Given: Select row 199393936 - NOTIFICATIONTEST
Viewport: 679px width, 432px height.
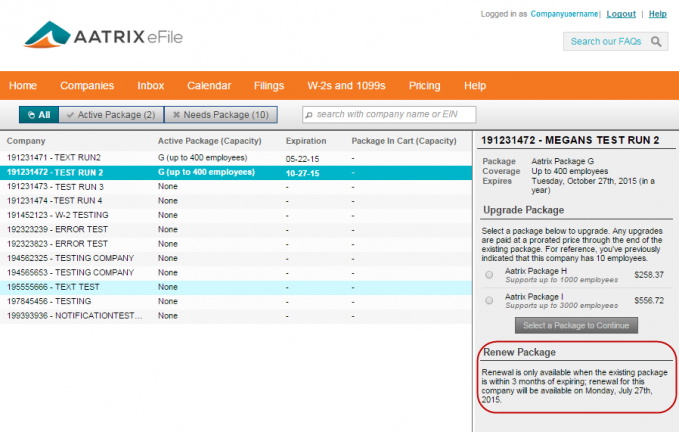Looking at the screenshot, I should [236, 316].
